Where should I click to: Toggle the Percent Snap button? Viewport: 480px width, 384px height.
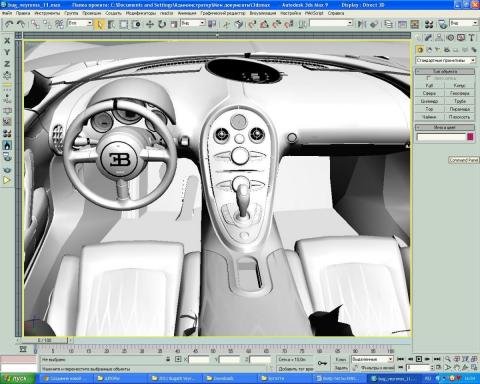277,24
